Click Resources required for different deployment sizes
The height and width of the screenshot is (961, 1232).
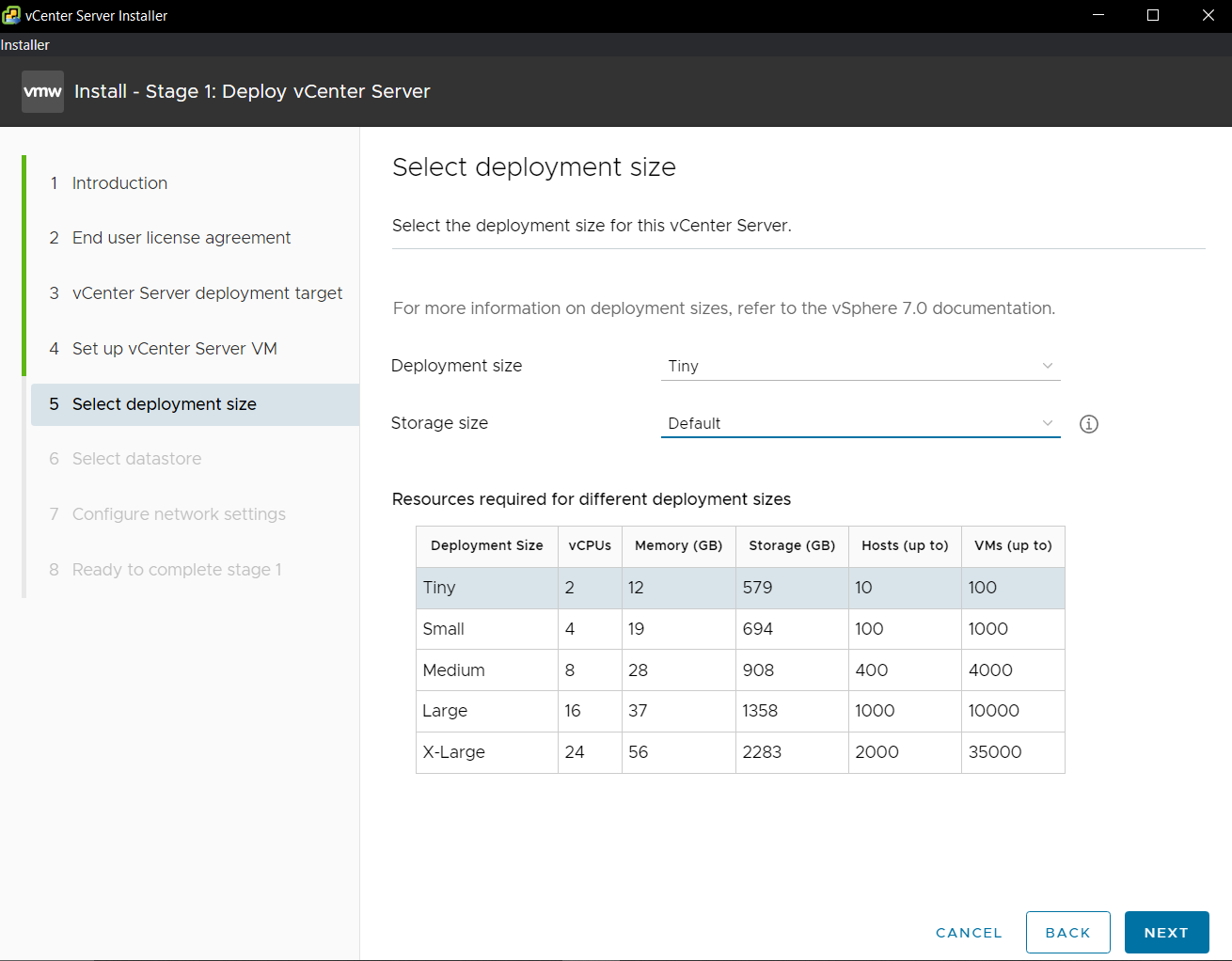592,499
